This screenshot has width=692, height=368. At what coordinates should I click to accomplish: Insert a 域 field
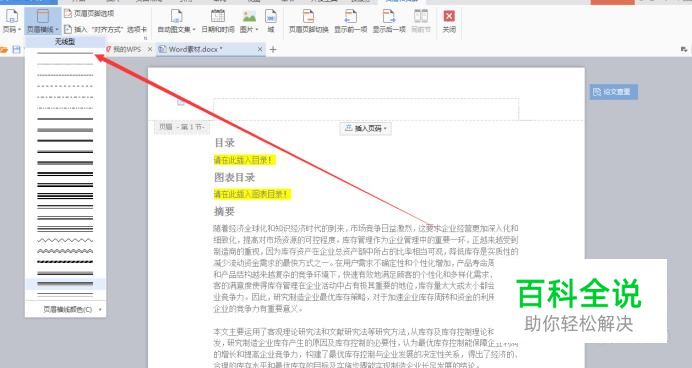[271, 21]
